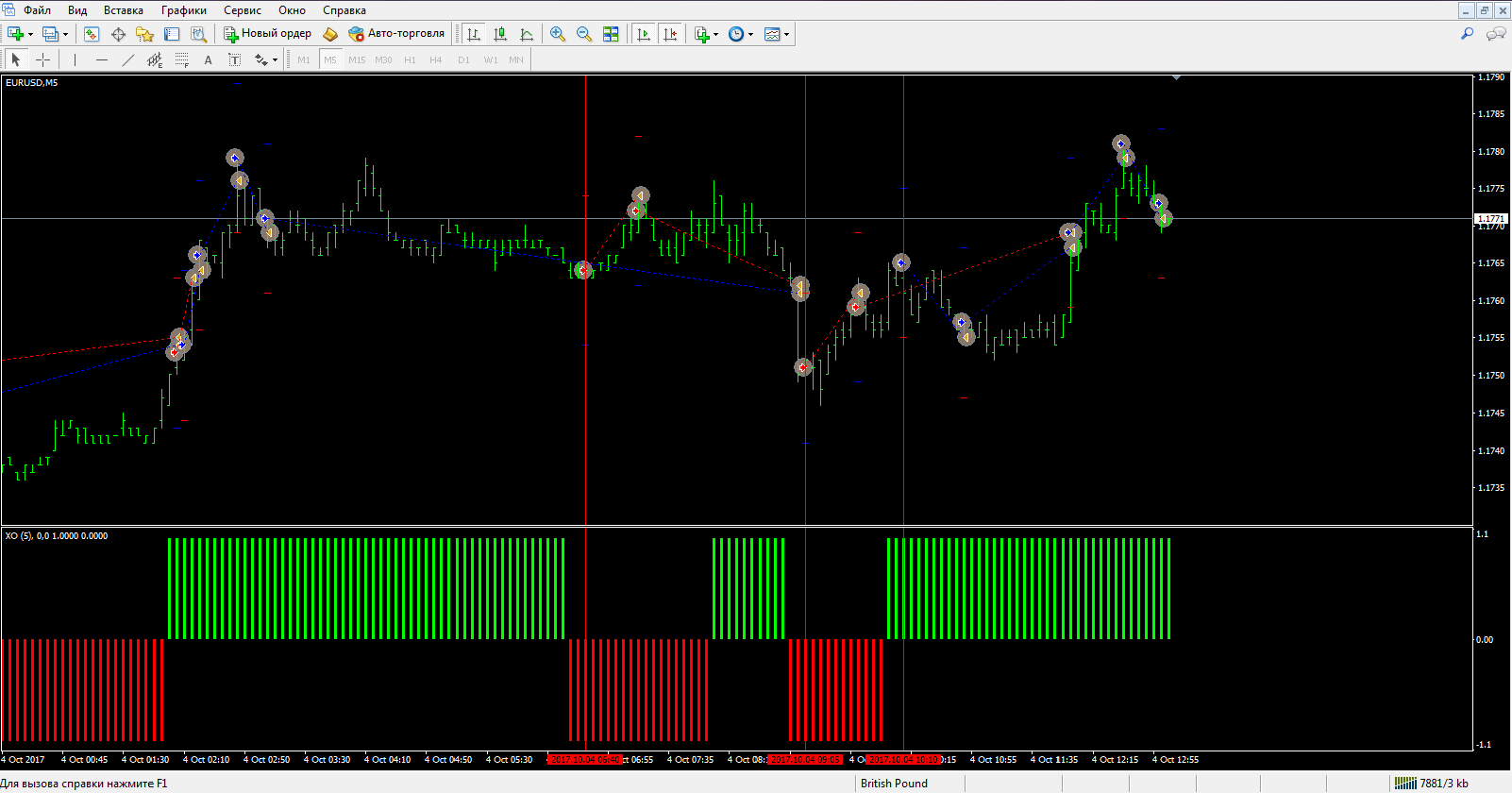Open the periods clock icon

(736, 34)
